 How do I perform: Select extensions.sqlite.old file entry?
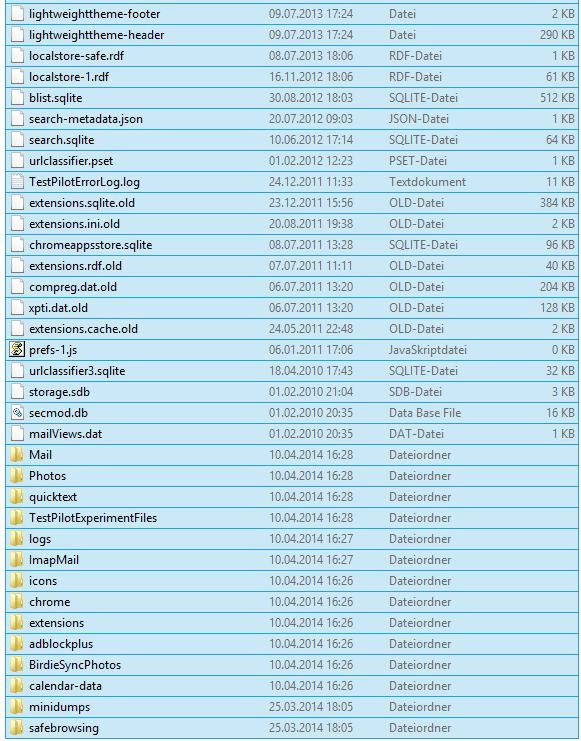[x=292, y=203]
